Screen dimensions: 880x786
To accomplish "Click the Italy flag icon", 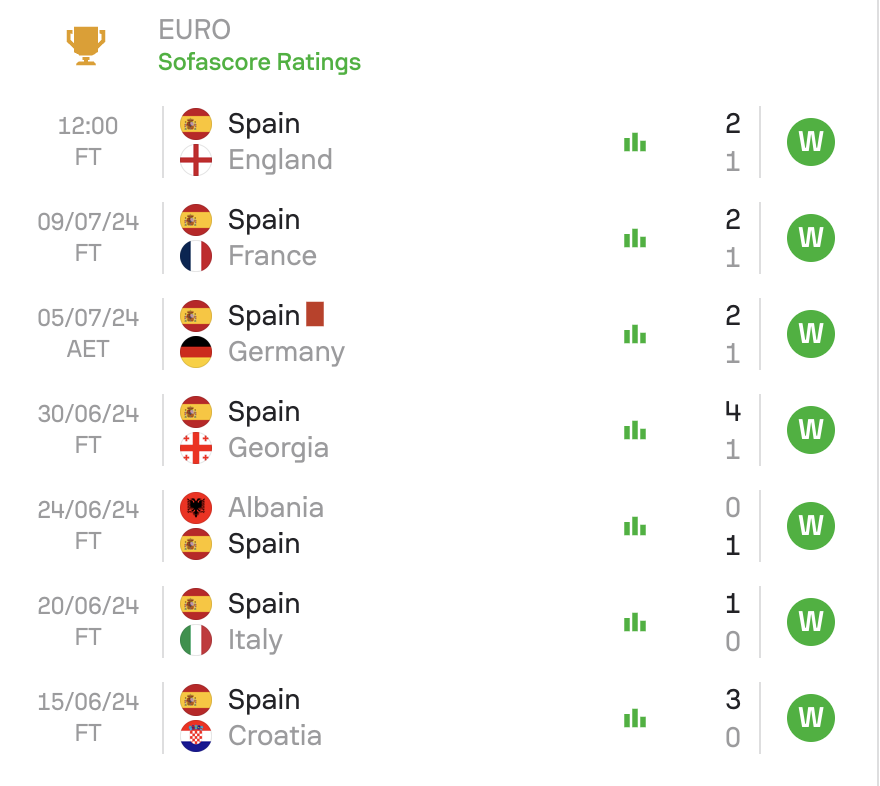I will [x=196, y=640].
